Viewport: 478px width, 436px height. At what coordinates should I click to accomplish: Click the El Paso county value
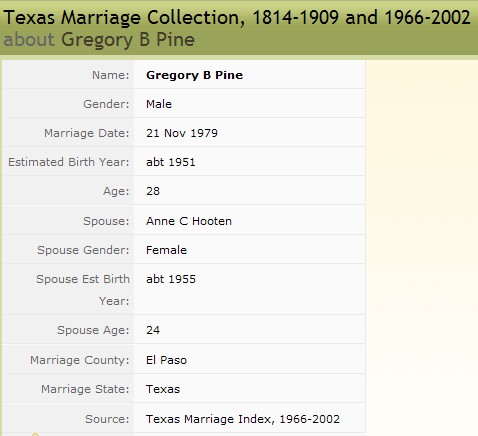coord(166,360)
